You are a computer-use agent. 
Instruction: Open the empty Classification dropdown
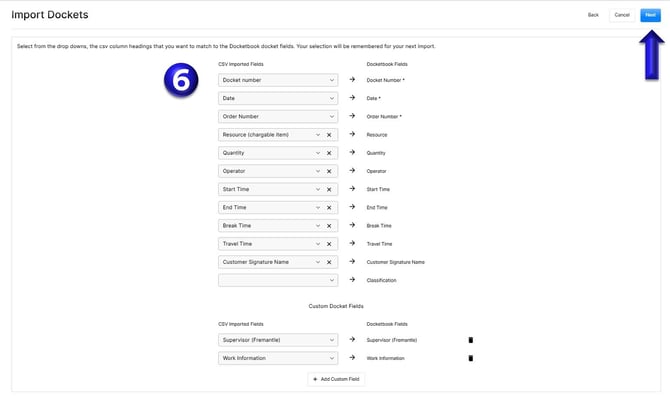(278, 280)
